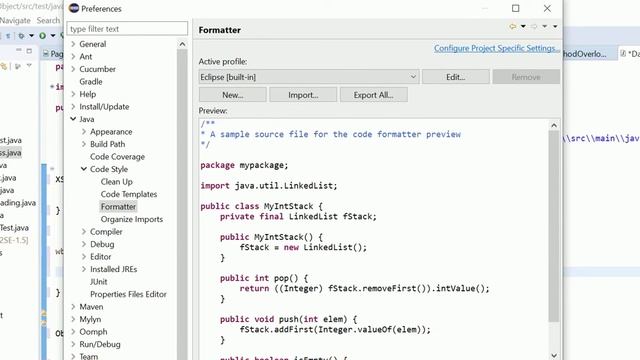Open the Search menu in Eclipse
Screen dimensions: 640x360
(x=48, y=20)
